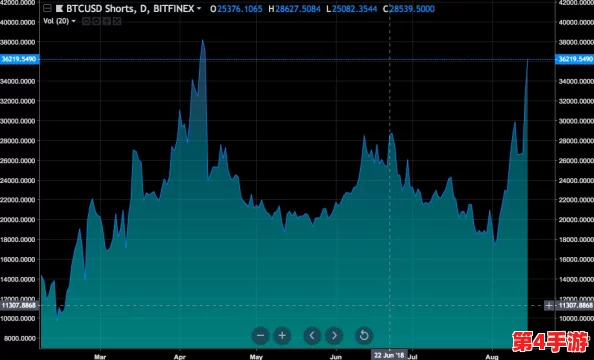This screenshot has height=360, width=594.
Task: Click the Low value 25082.3544
Action: (355, 9)
